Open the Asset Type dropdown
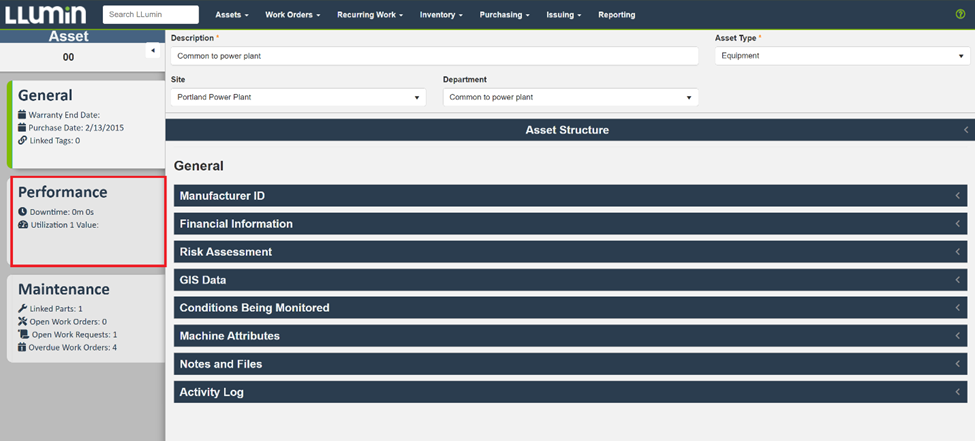975x441 pixels. [841, 56]
